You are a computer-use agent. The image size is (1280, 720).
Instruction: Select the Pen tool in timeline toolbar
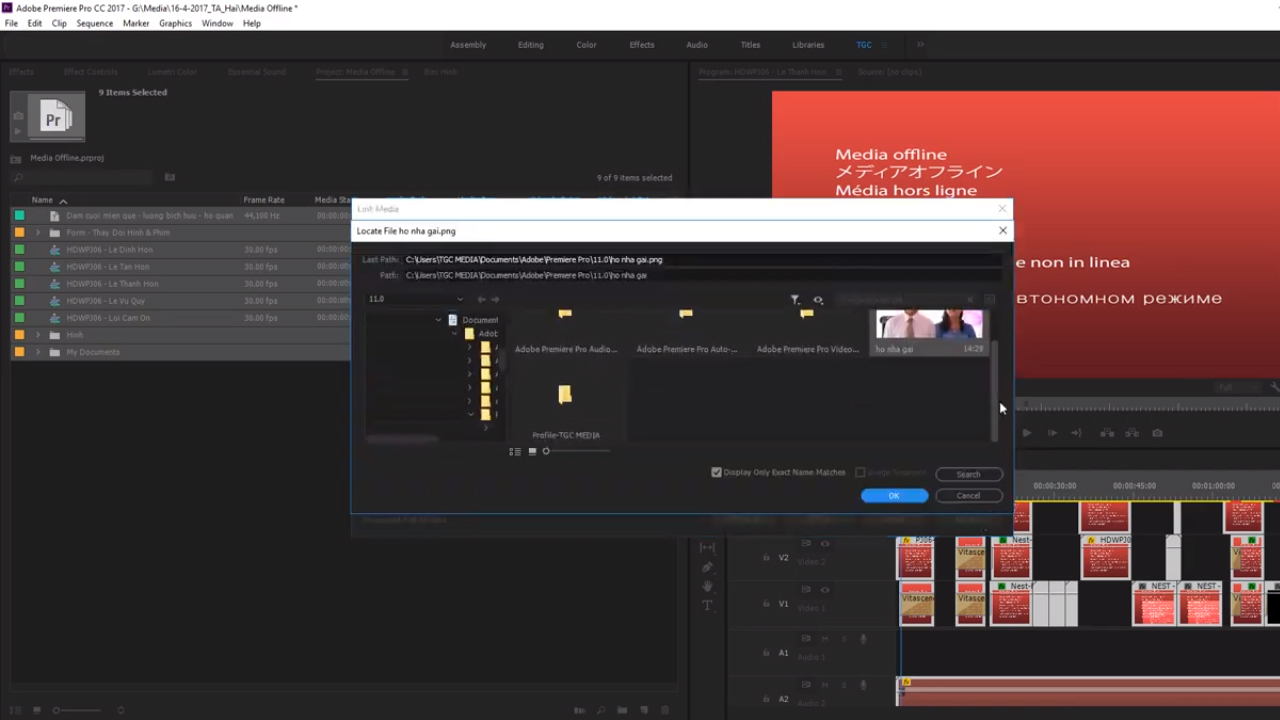[x=707, y=567]
